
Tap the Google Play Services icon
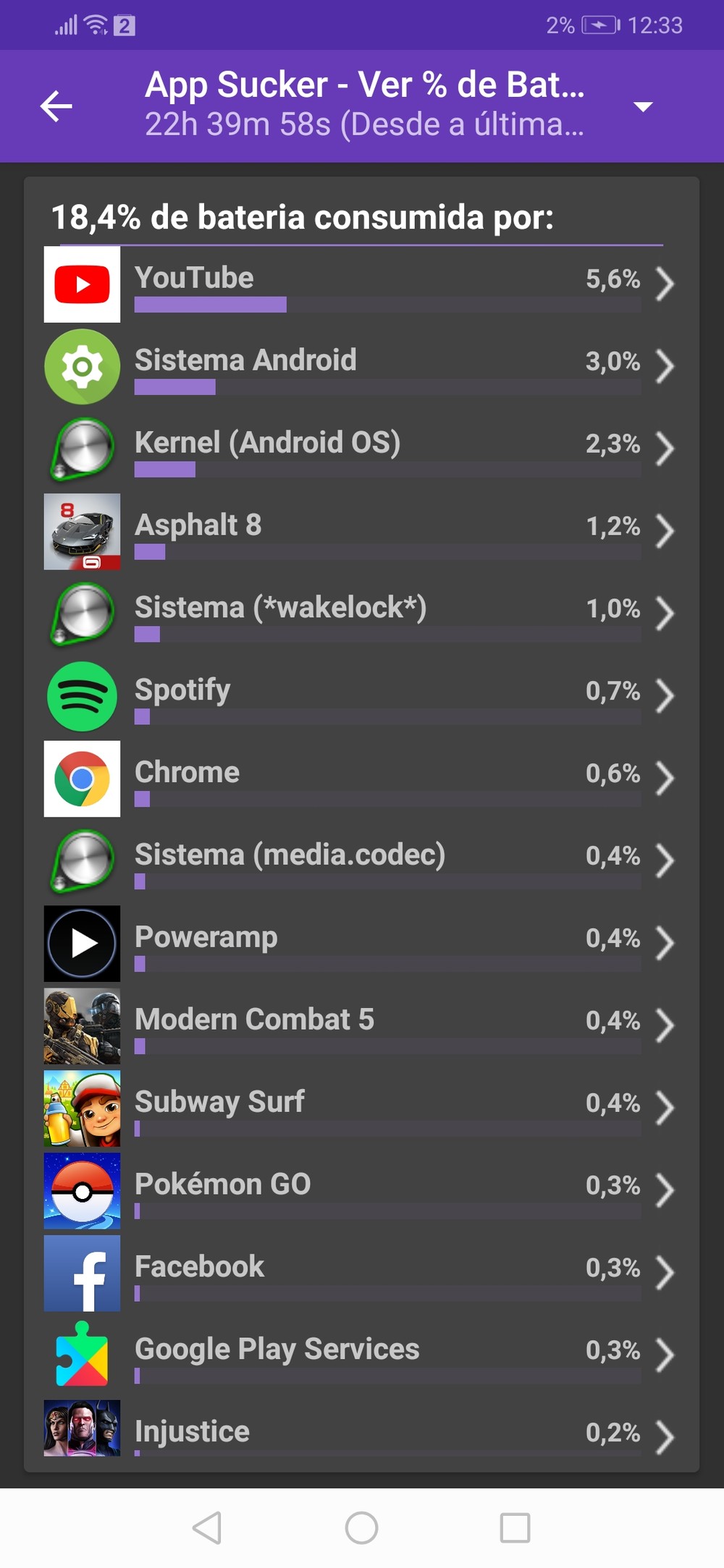tap(82, 1355)
